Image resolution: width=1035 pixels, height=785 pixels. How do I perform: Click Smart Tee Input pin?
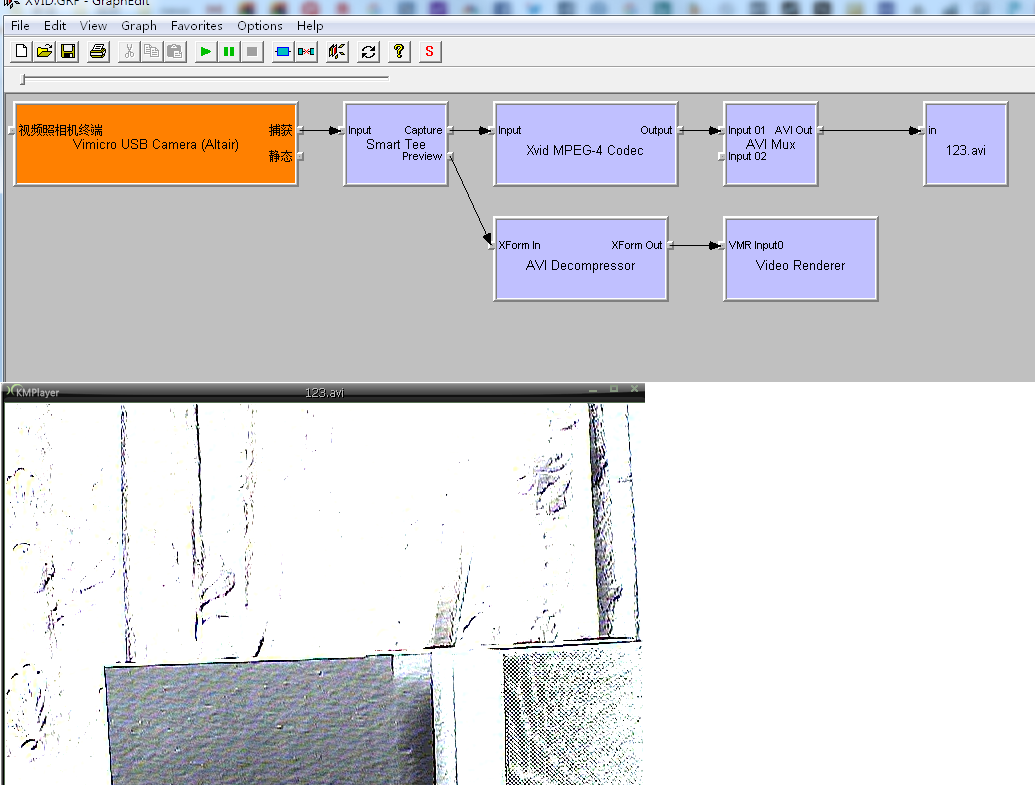(x=342, y=130)
